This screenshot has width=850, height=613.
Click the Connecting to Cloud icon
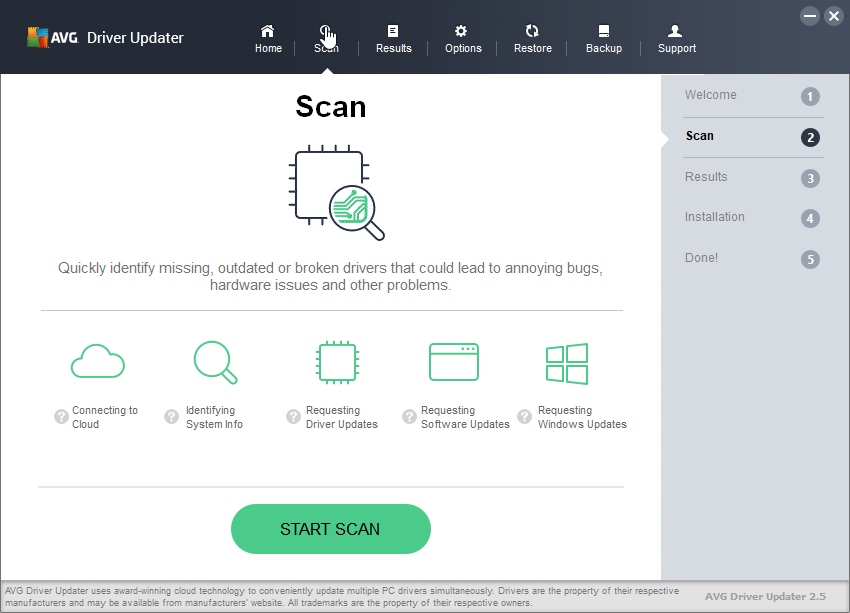[98, 362]
